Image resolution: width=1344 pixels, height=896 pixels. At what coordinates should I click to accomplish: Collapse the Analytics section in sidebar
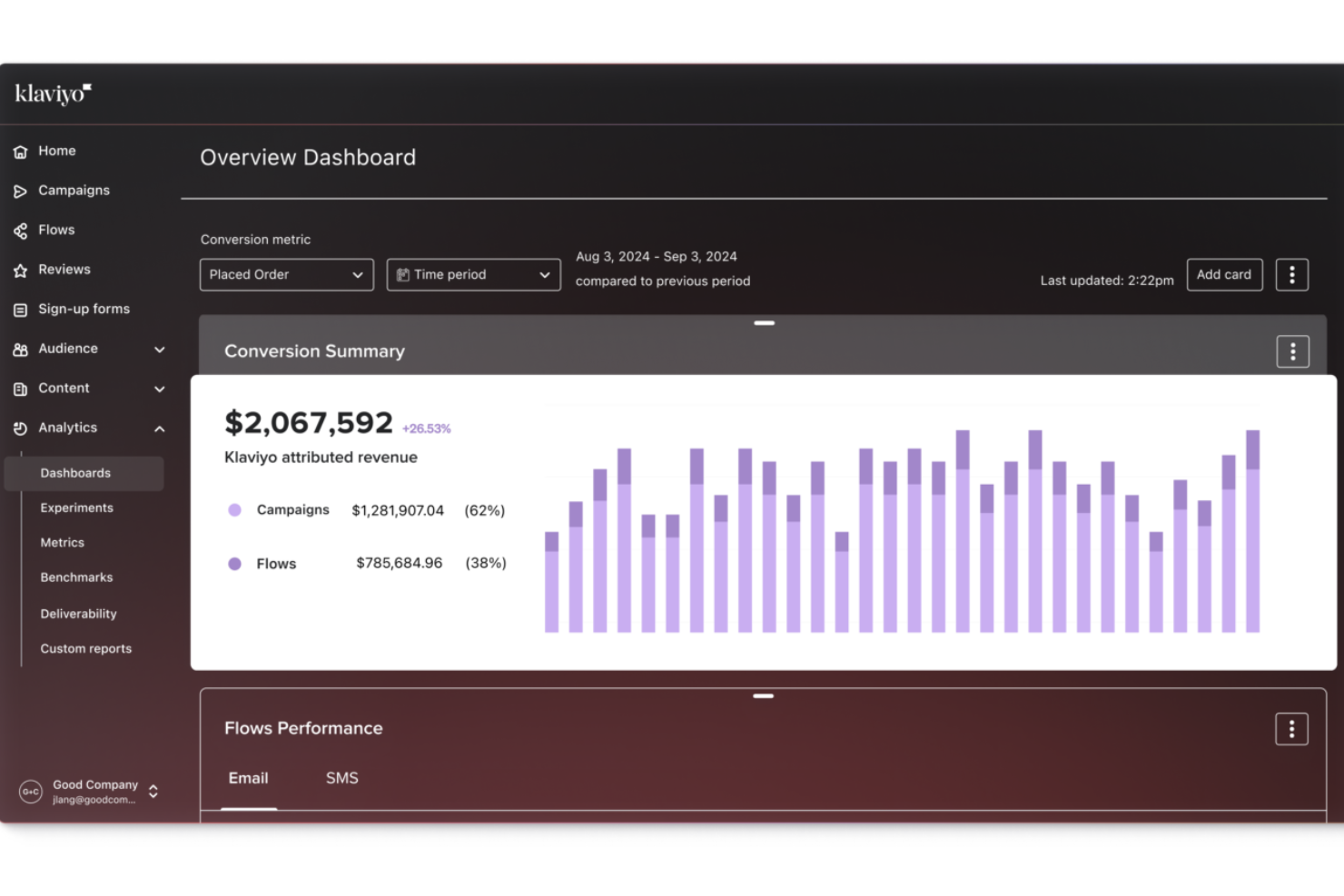click(160, 428)
